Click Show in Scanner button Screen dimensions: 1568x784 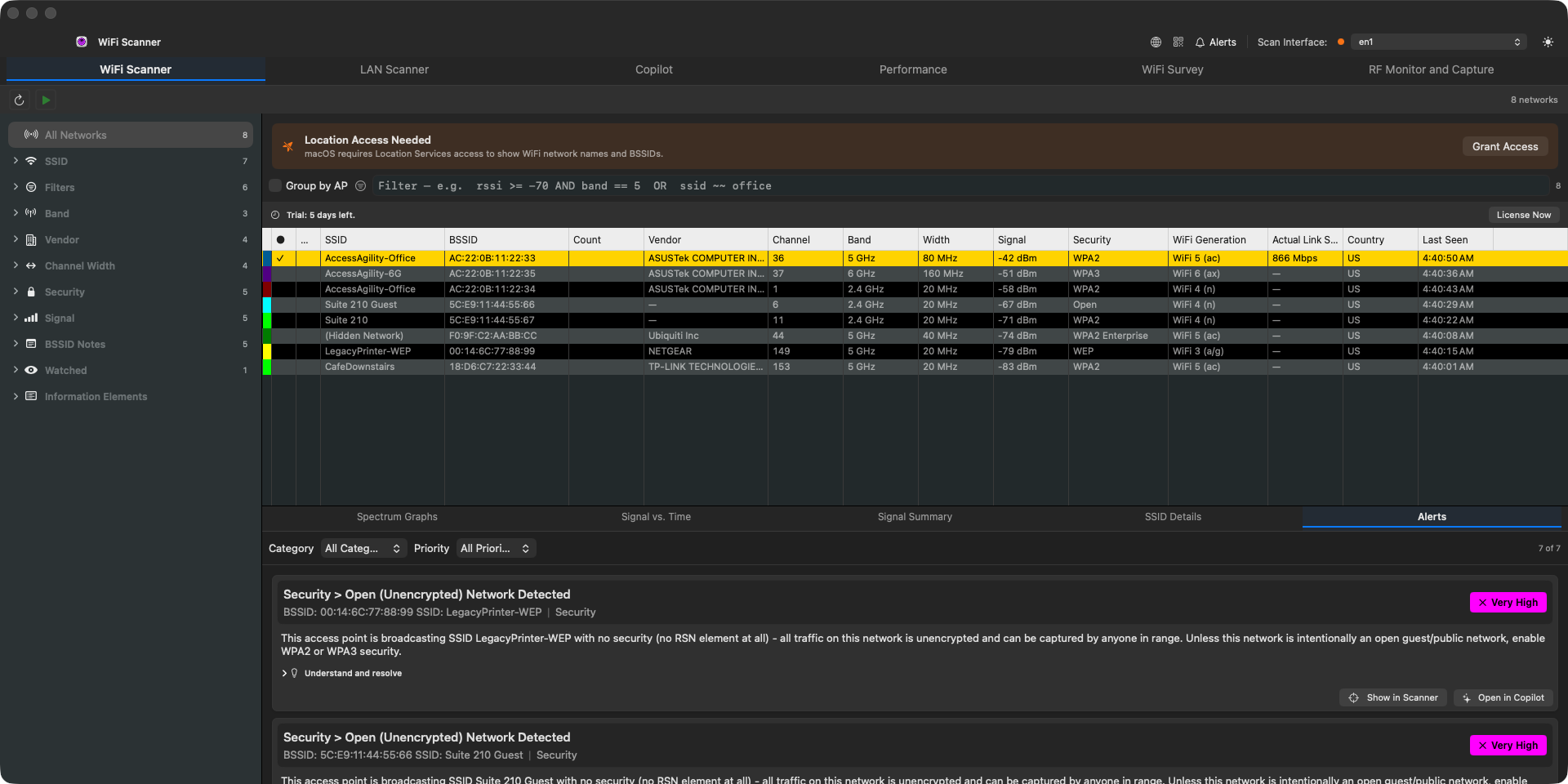click(x=1393, y=697)
